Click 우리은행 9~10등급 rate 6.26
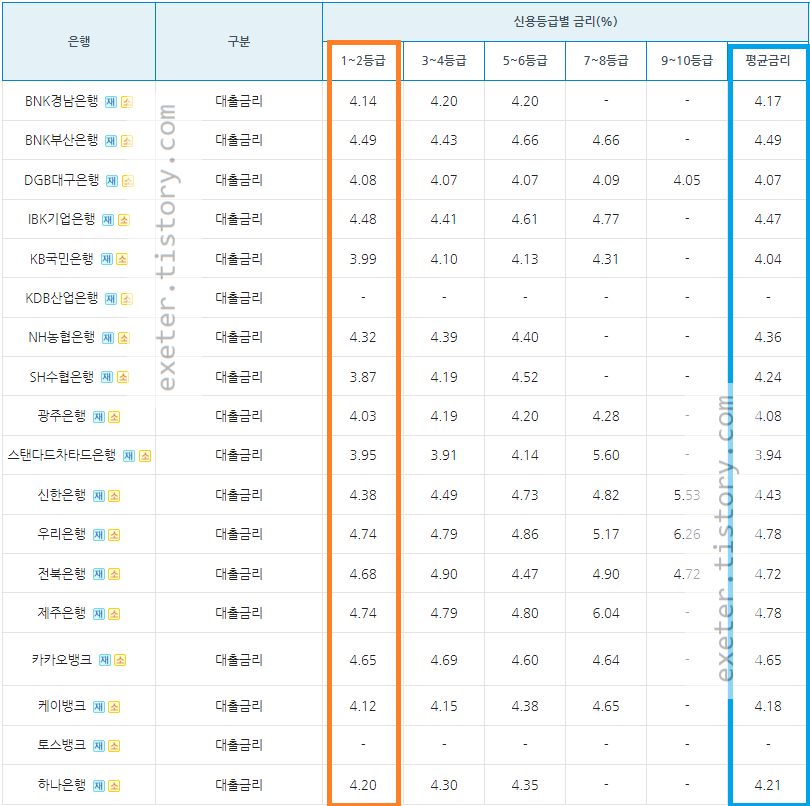Viewport: 810px width, 806px height. [x=687, y=535]
